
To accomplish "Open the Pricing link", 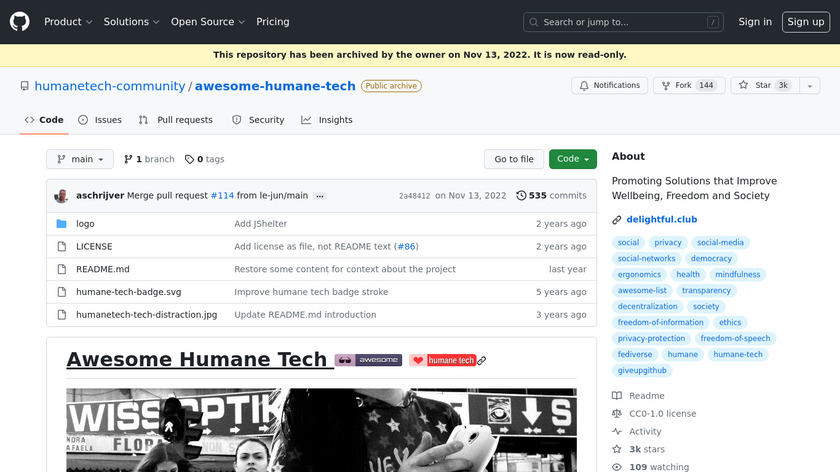I will pos(273,22).
